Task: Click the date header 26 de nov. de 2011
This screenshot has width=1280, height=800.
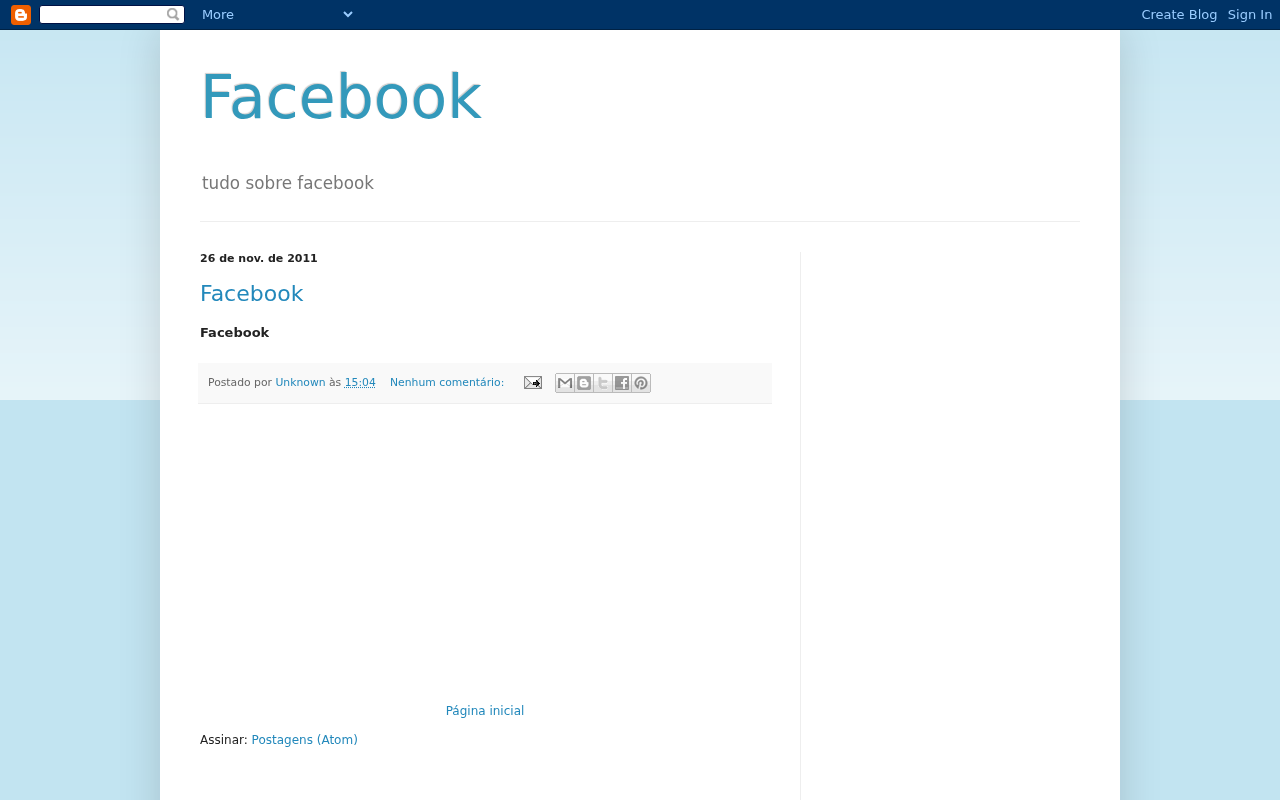Action: coord(259,258)
